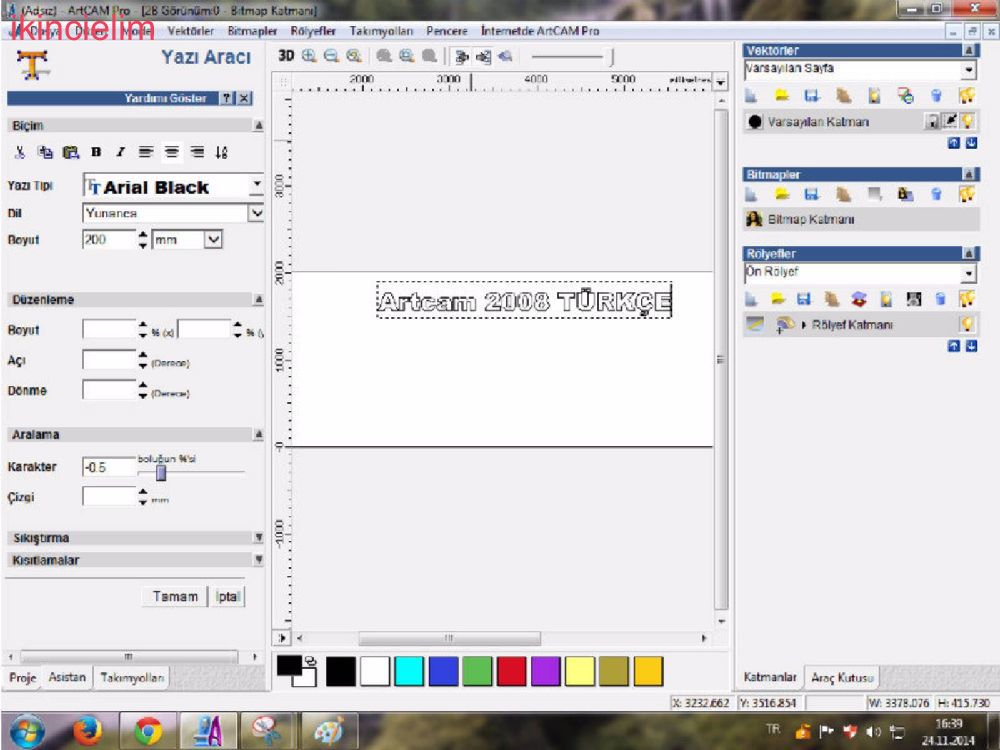Open the Rölyefler menu

click(313, 31)
